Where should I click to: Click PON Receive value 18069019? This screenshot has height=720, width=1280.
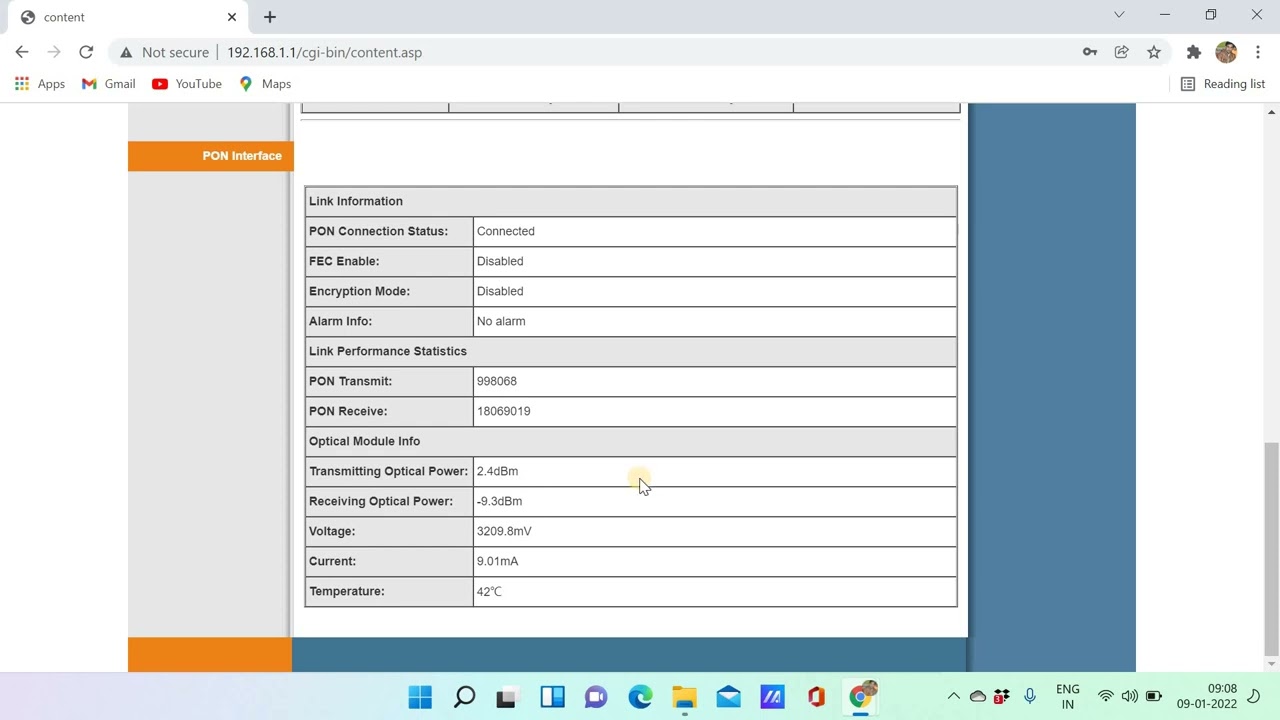pyautogui.click(x=504, y=411)
